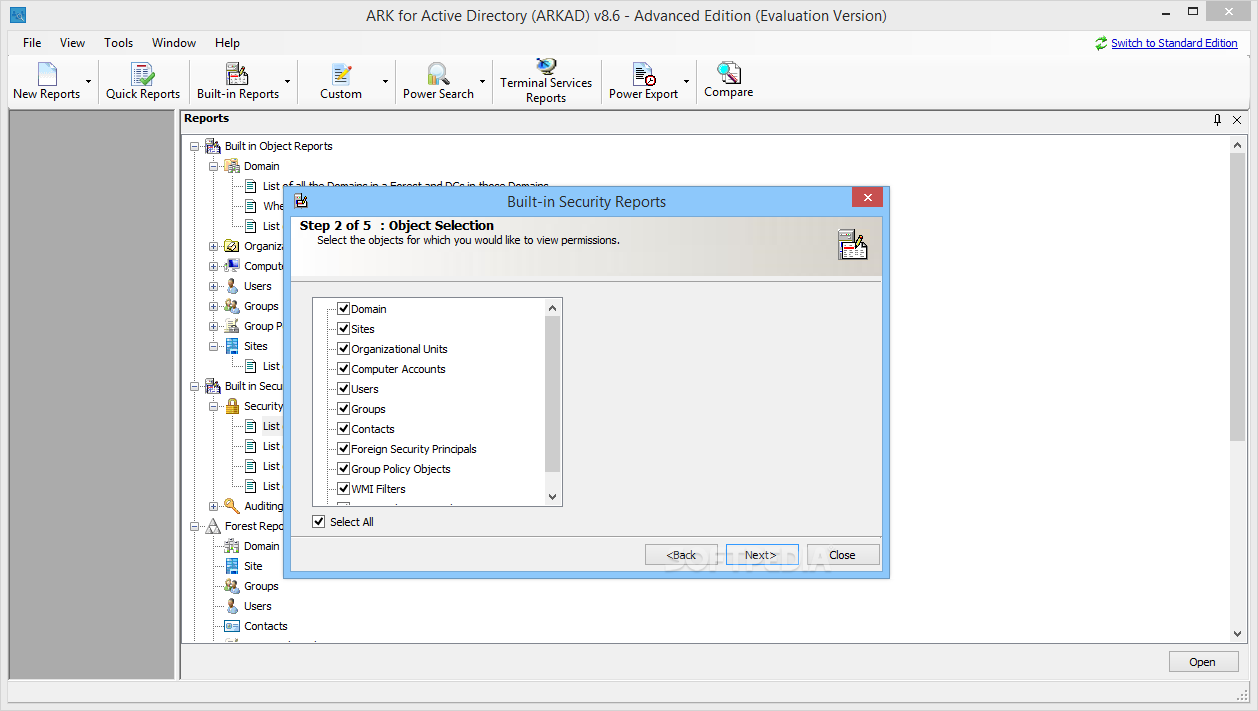Uncheck the Sites checkbox in the dialog
The height and width of the screenshot is (711, 1258).
[x=344, y=329]
